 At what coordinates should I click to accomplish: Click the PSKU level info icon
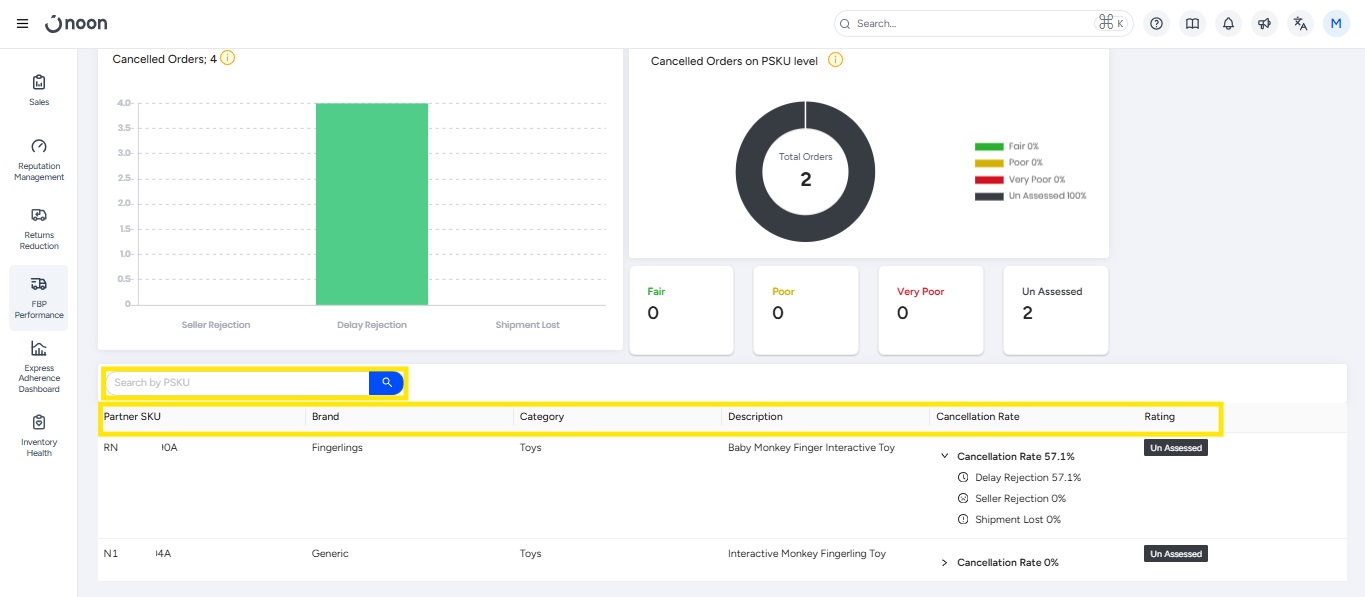[835, 60]
